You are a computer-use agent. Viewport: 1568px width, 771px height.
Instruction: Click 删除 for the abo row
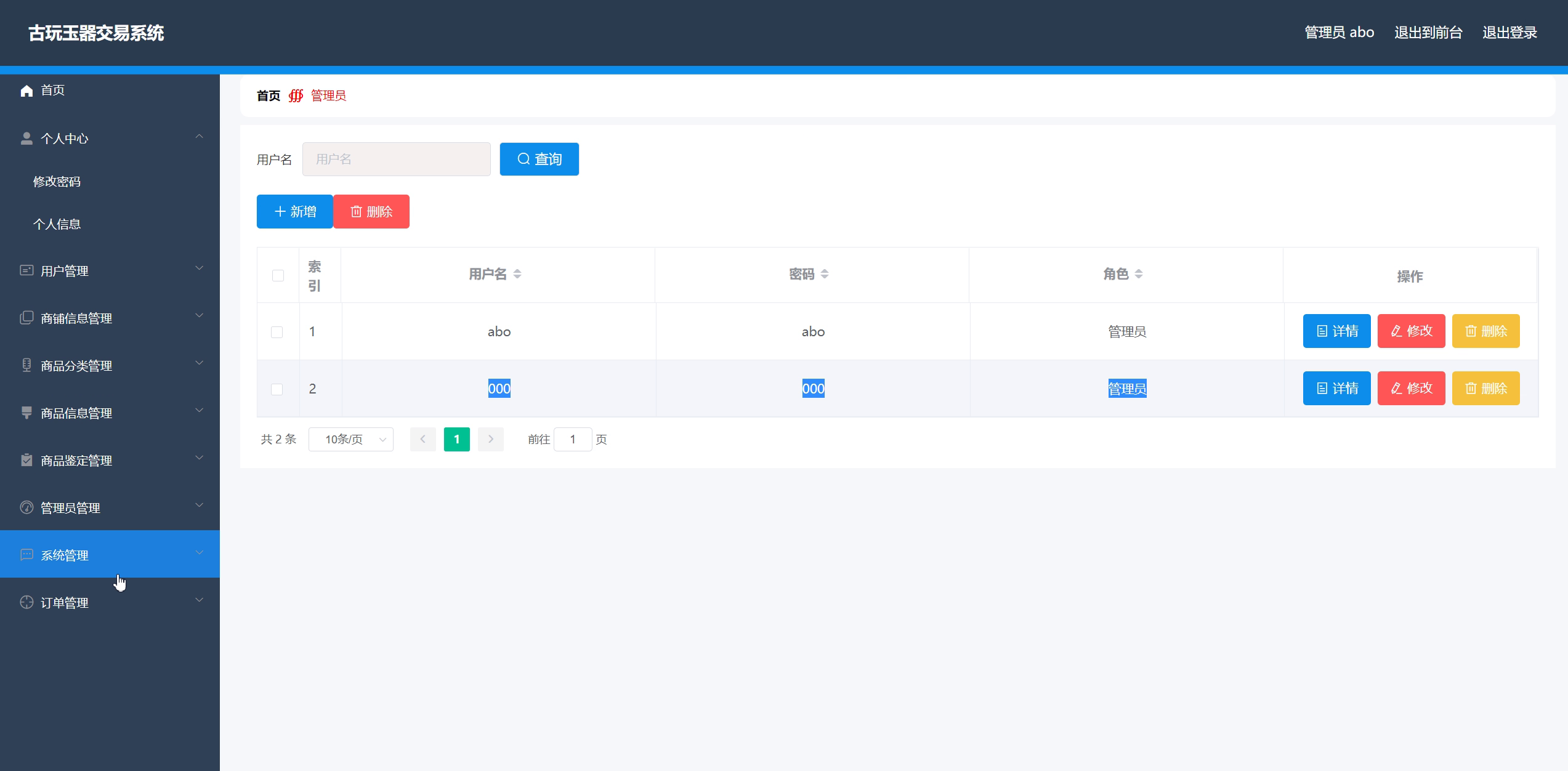pyautogui.click(x=1486, y=331)
